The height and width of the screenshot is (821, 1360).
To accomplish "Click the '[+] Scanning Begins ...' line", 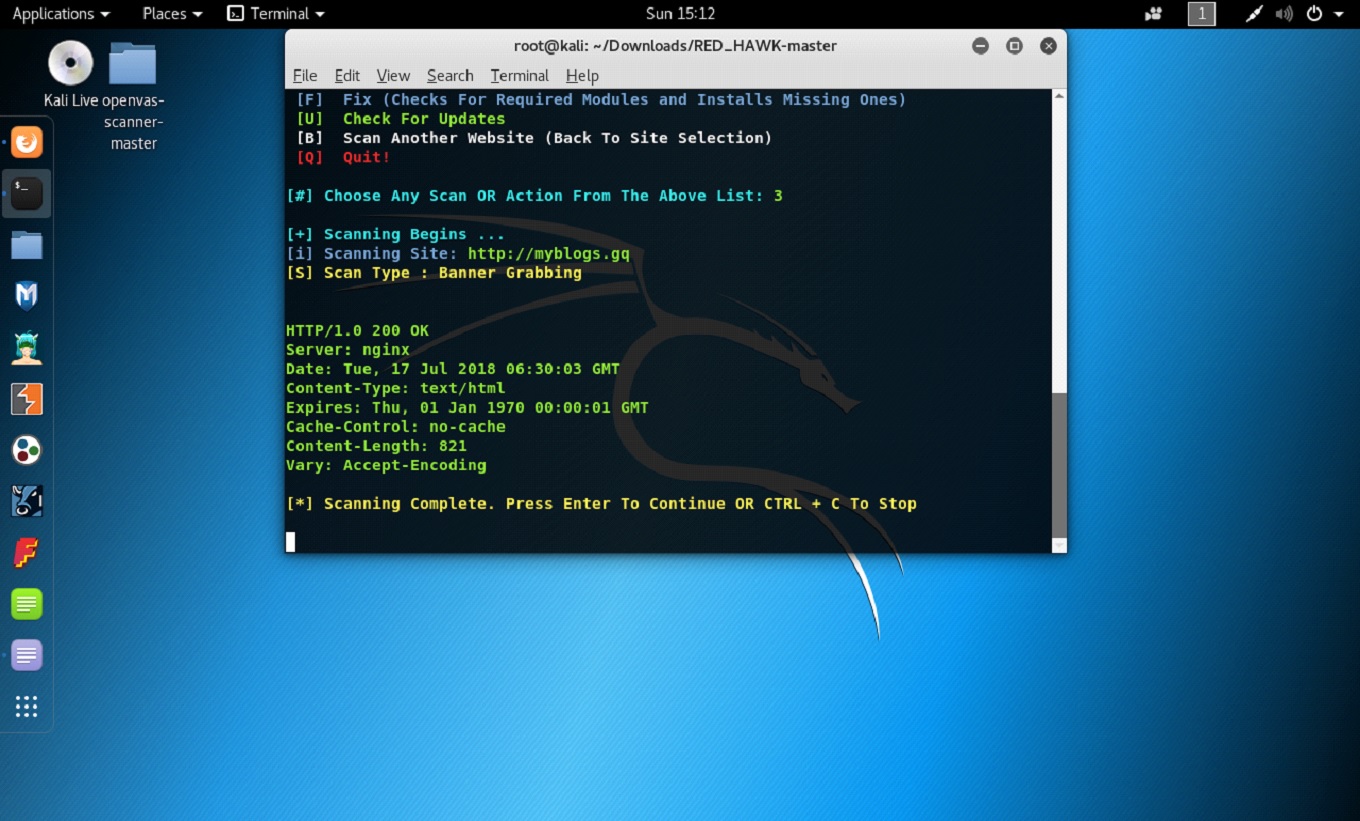I will point(395,235).
